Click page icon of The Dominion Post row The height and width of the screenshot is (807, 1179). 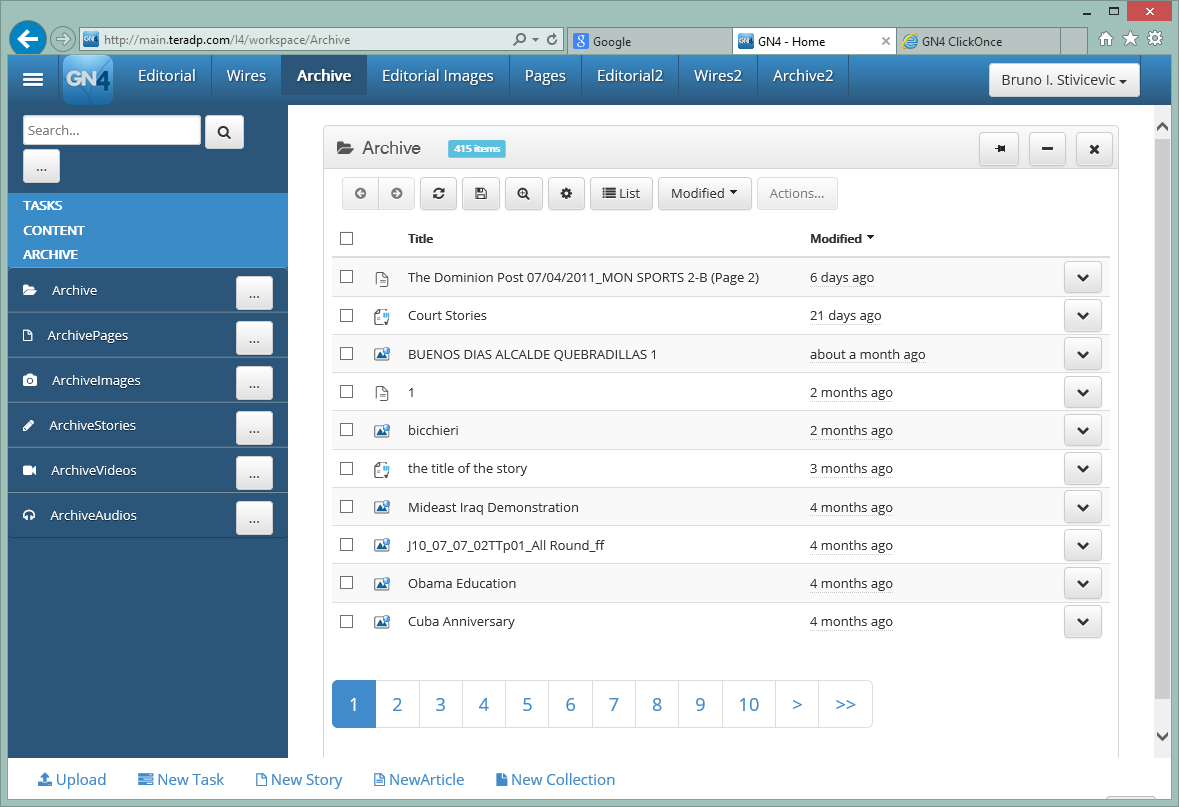pyautogui.click(x=382, y=279)
